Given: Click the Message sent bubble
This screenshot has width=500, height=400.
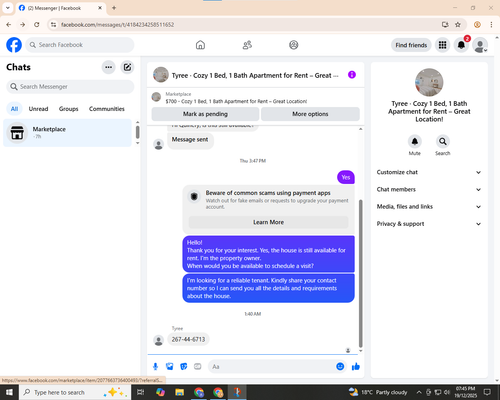Looking at the screenshot, I should [x=190, y=140].
